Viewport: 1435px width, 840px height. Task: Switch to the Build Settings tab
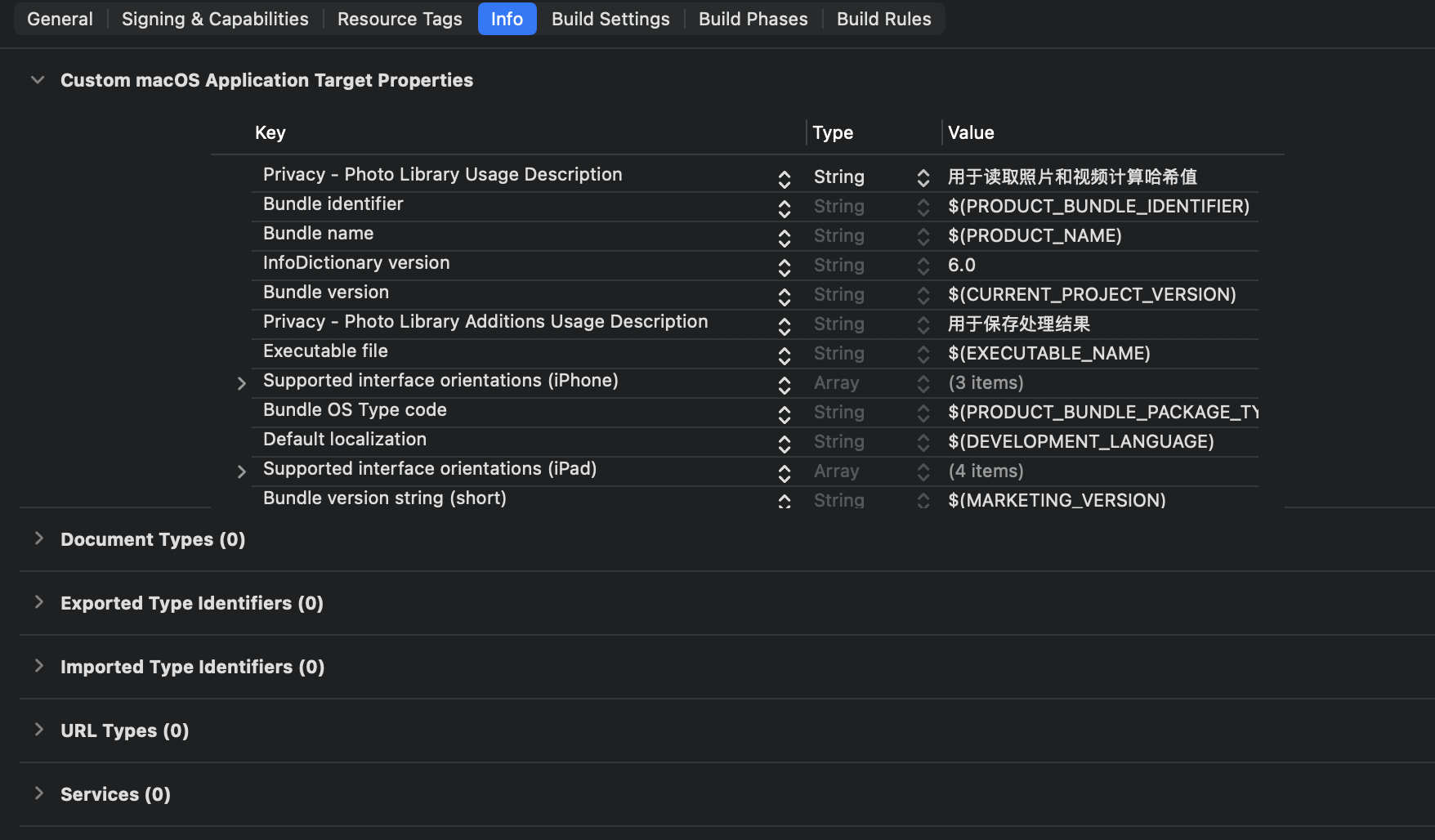(x=610, y=19)
